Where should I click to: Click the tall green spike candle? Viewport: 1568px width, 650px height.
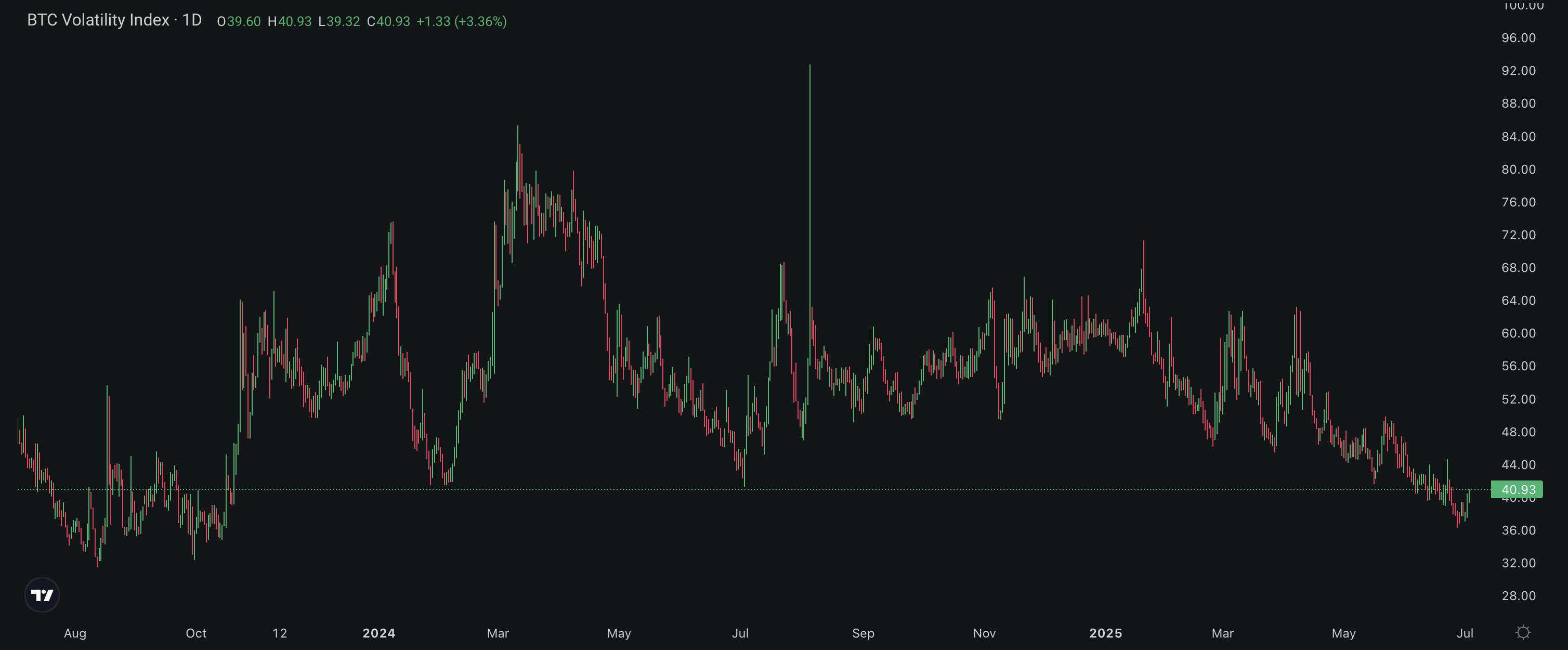810,183
